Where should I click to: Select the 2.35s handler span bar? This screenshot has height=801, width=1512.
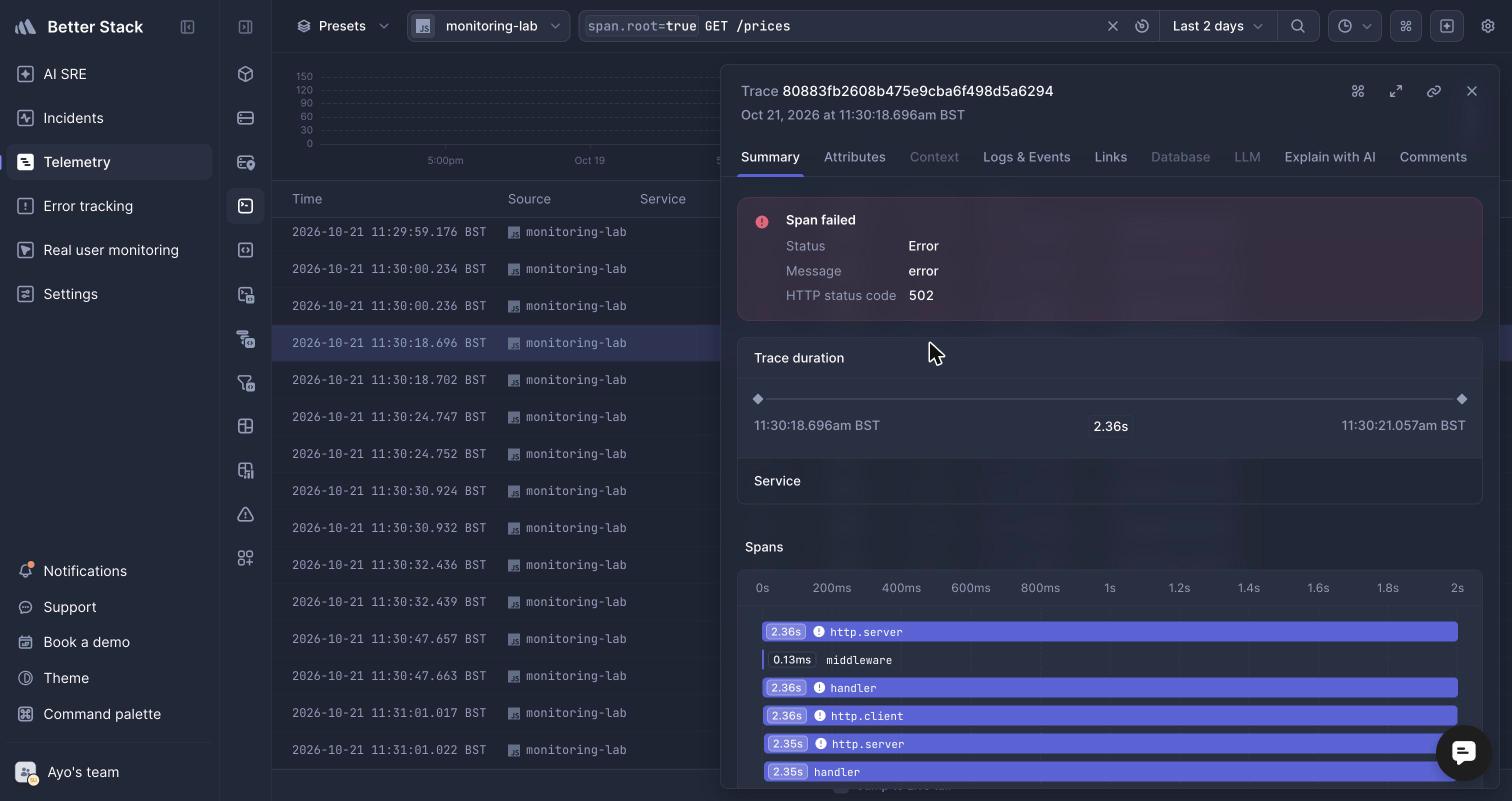tap(1111, 772)
